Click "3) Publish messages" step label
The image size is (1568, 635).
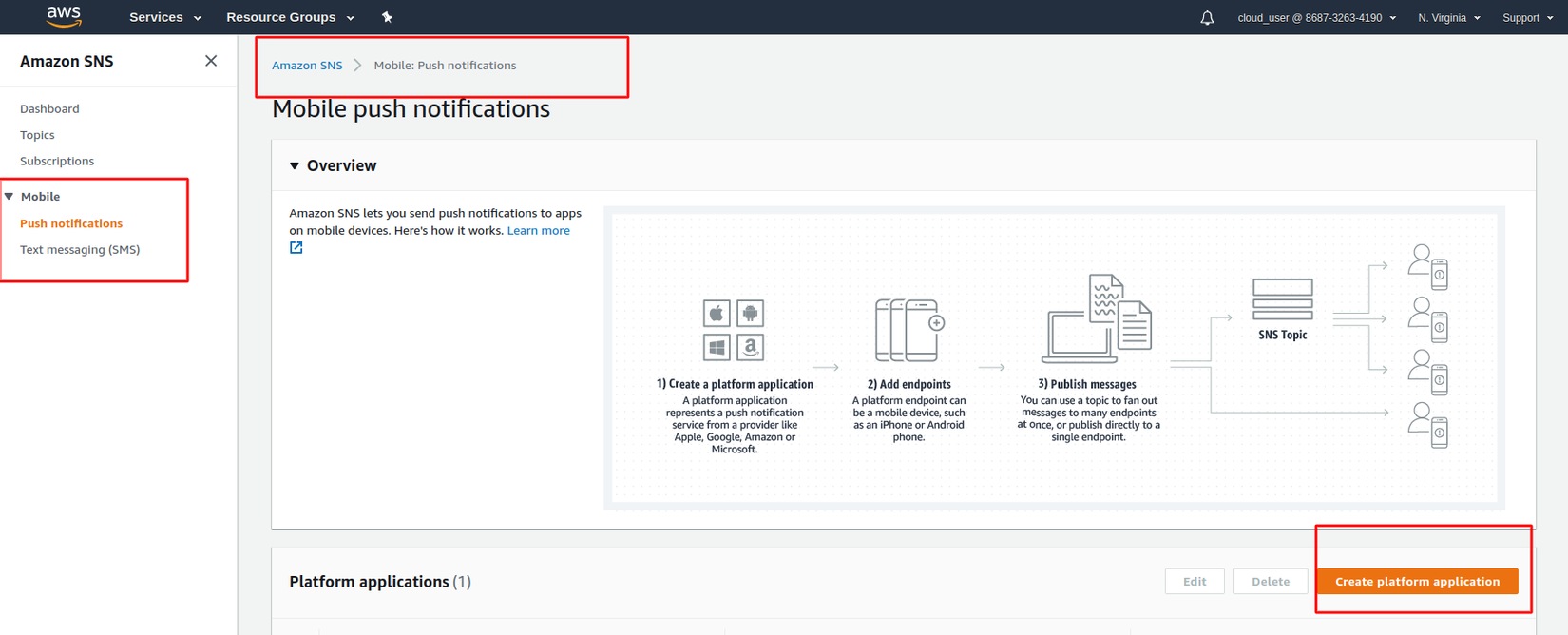coord(1087,384)
